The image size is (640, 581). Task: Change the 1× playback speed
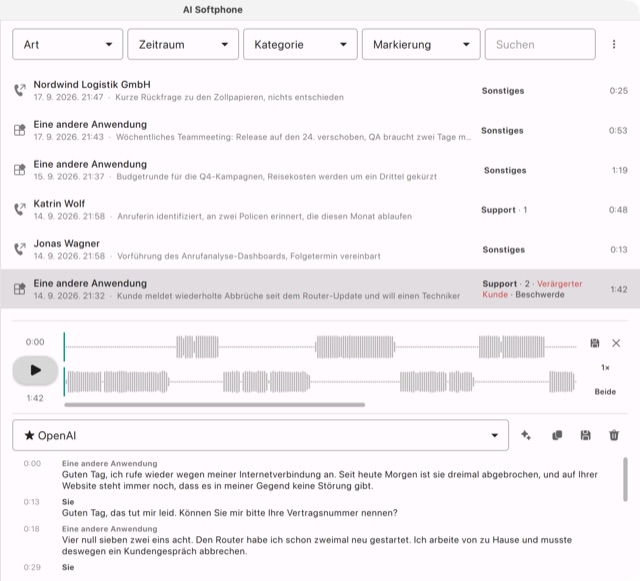605,367
